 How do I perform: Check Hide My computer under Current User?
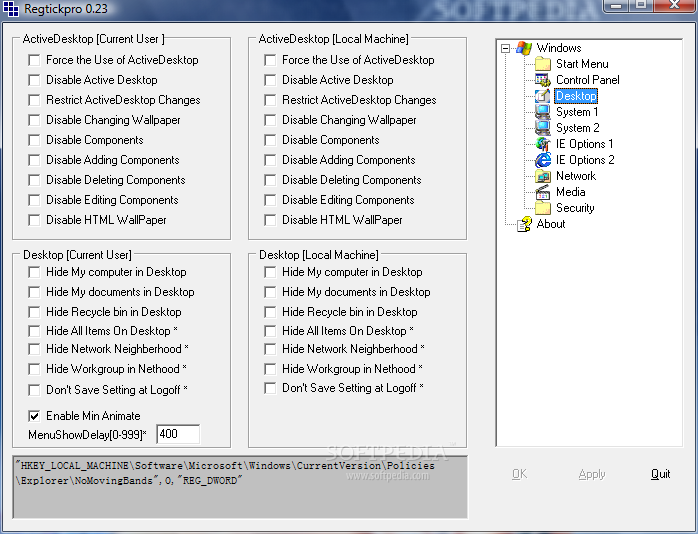[34, 272]
